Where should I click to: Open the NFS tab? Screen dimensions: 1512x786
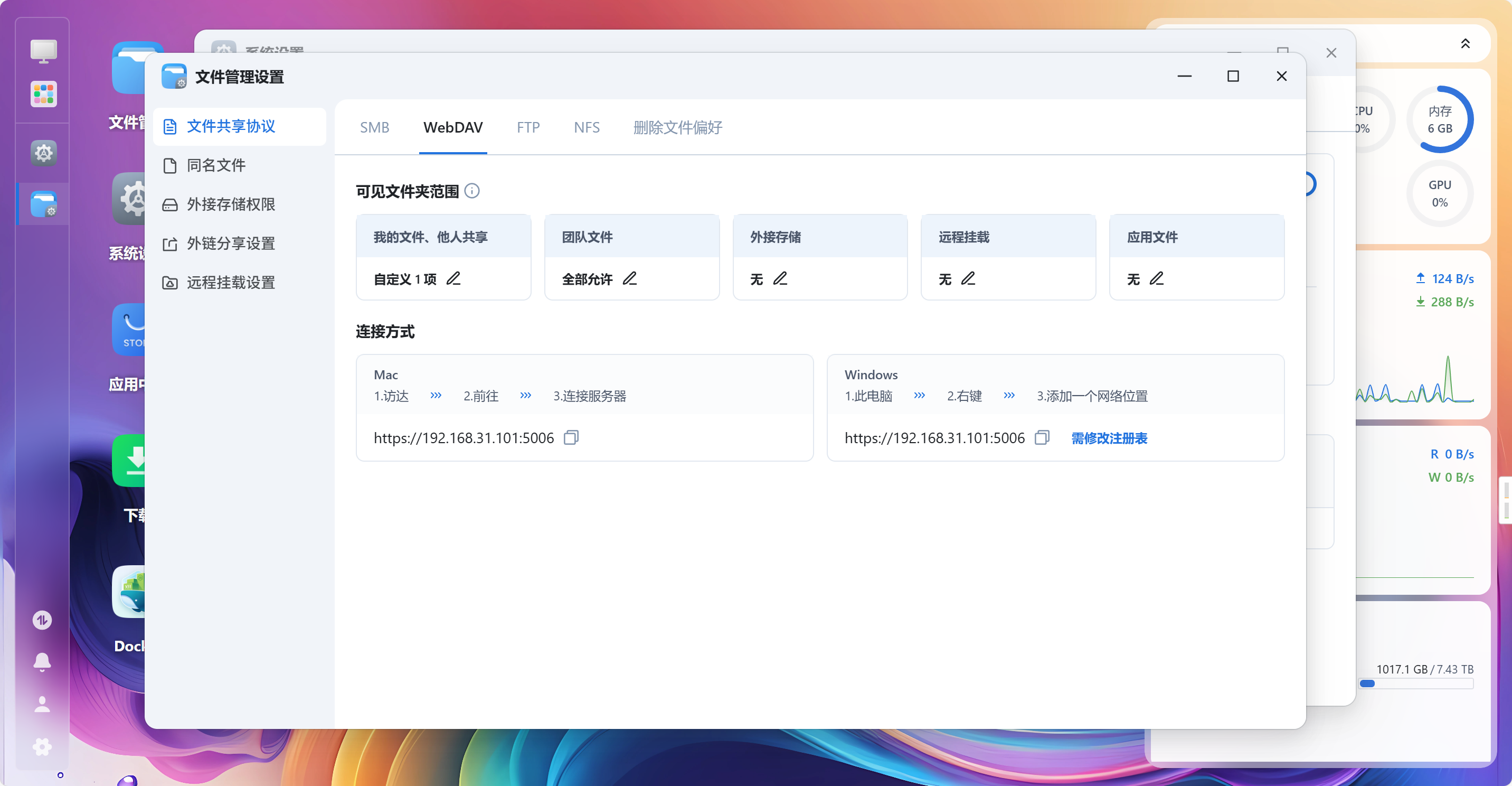tap(587, 127)
